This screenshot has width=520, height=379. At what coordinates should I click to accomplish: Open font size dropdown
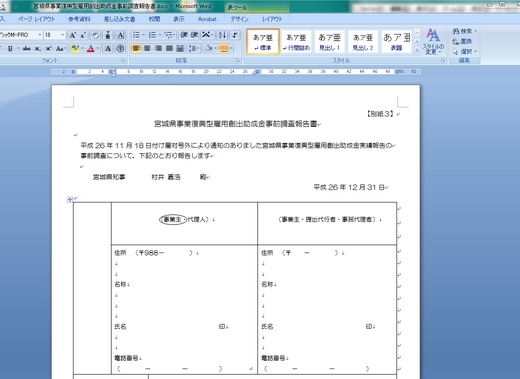click(62, 35)
